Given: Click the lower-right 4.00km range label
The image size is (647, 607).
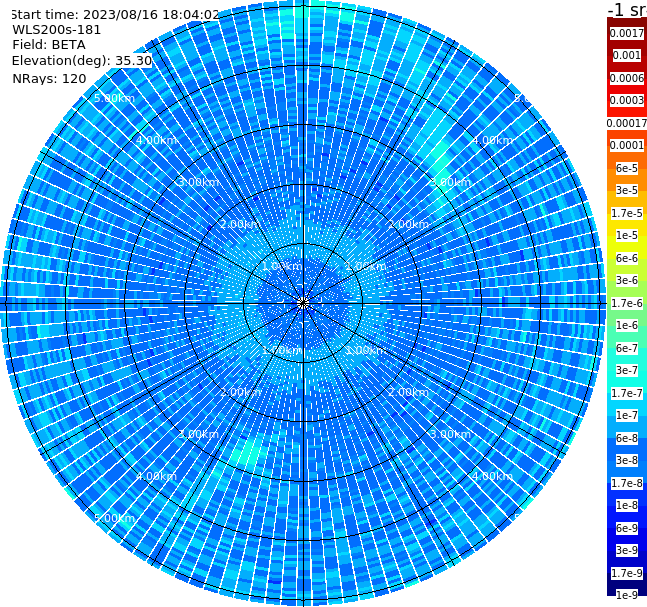Looking at the screenshot, I should pos(493,476).
